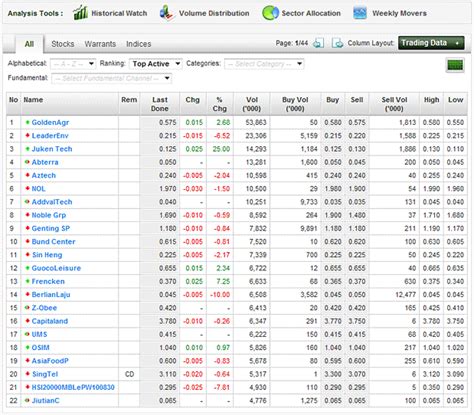Sort by the % Chg column header

tap(220, 104)
